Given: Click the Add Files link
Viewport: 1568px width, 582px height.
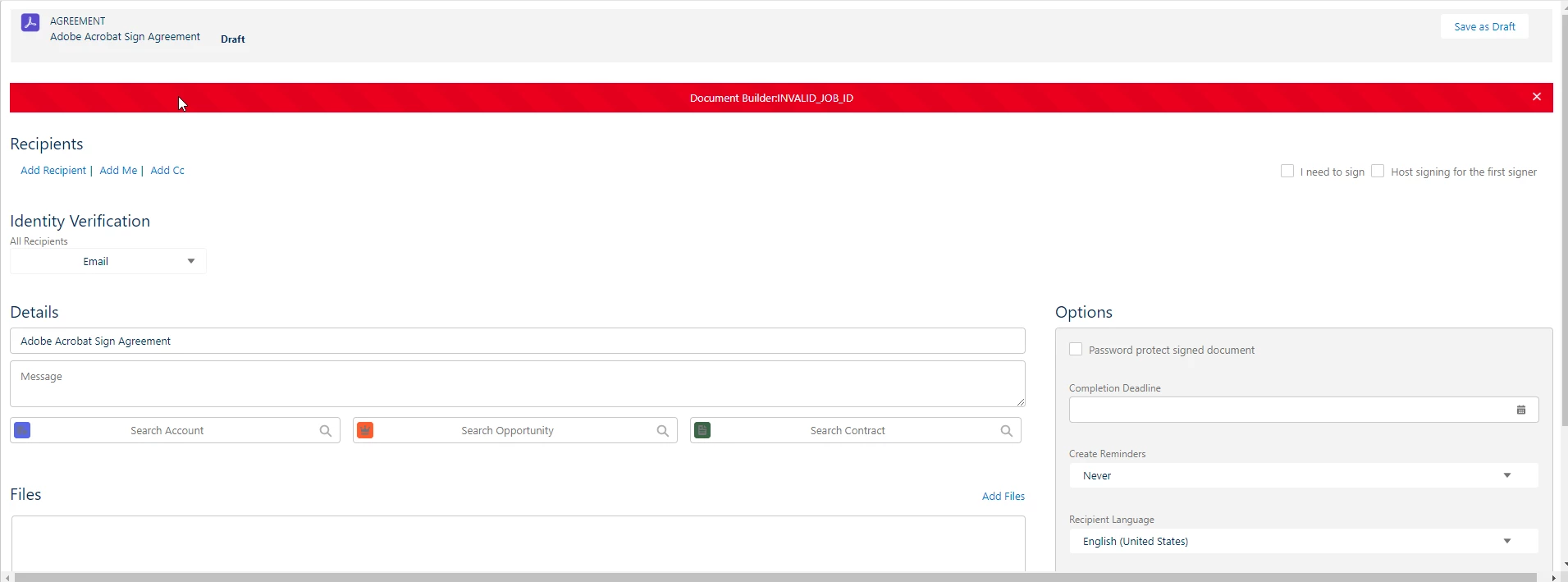Looking at the screenshot, I should (1003, 496).
